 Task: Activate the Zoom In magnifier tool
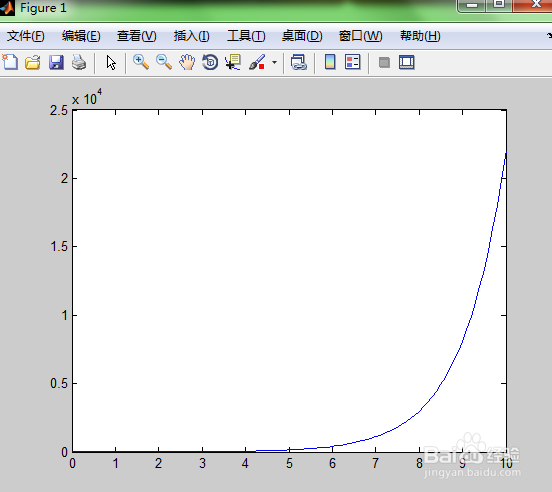point(141,62)
